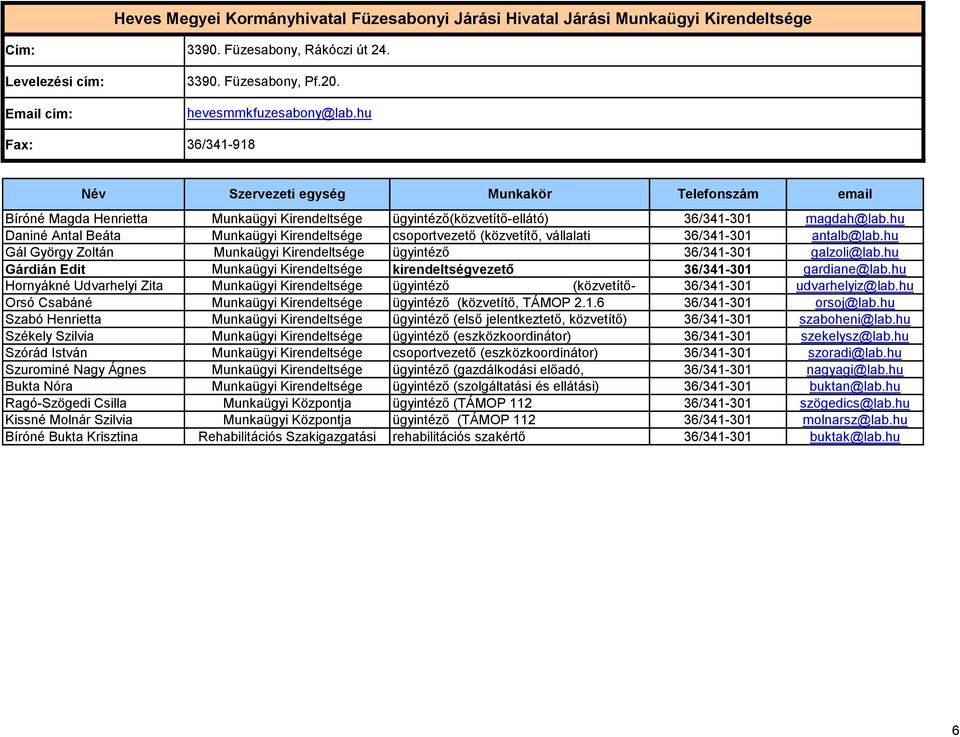Click the name Kissné Molnár Szilvia
960x737 pixels.
69,420
